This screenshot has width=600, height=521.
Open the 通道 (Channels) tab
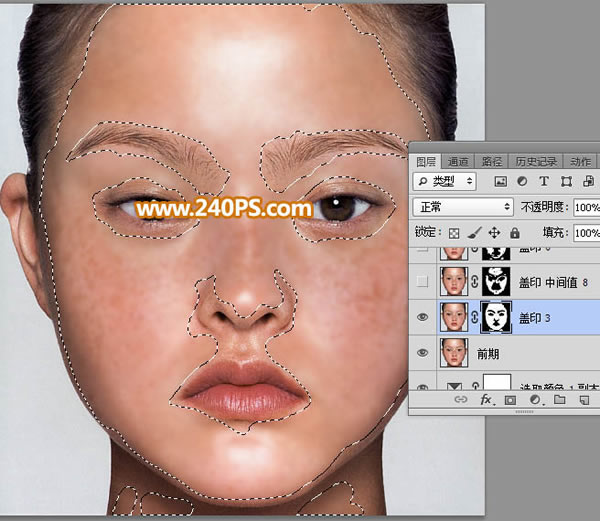pos(458,162)
